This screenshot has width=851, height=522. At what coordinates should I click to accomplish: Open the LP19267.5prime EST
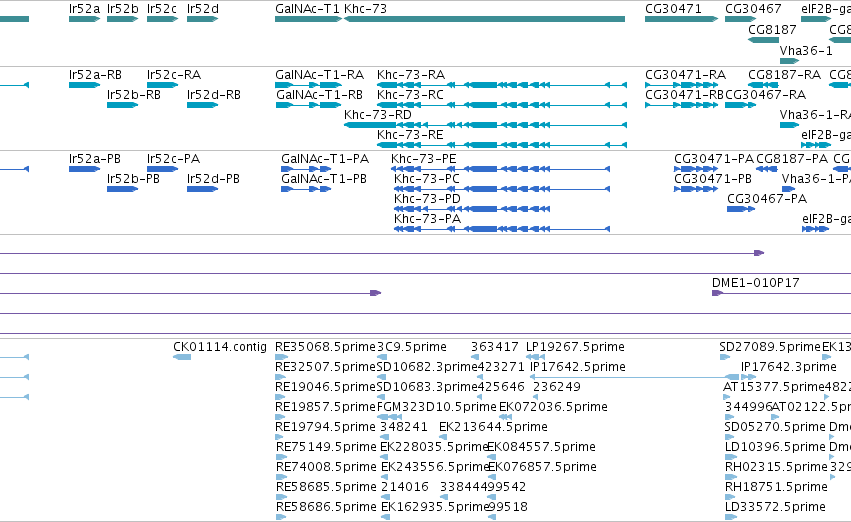tap(535, 357)
